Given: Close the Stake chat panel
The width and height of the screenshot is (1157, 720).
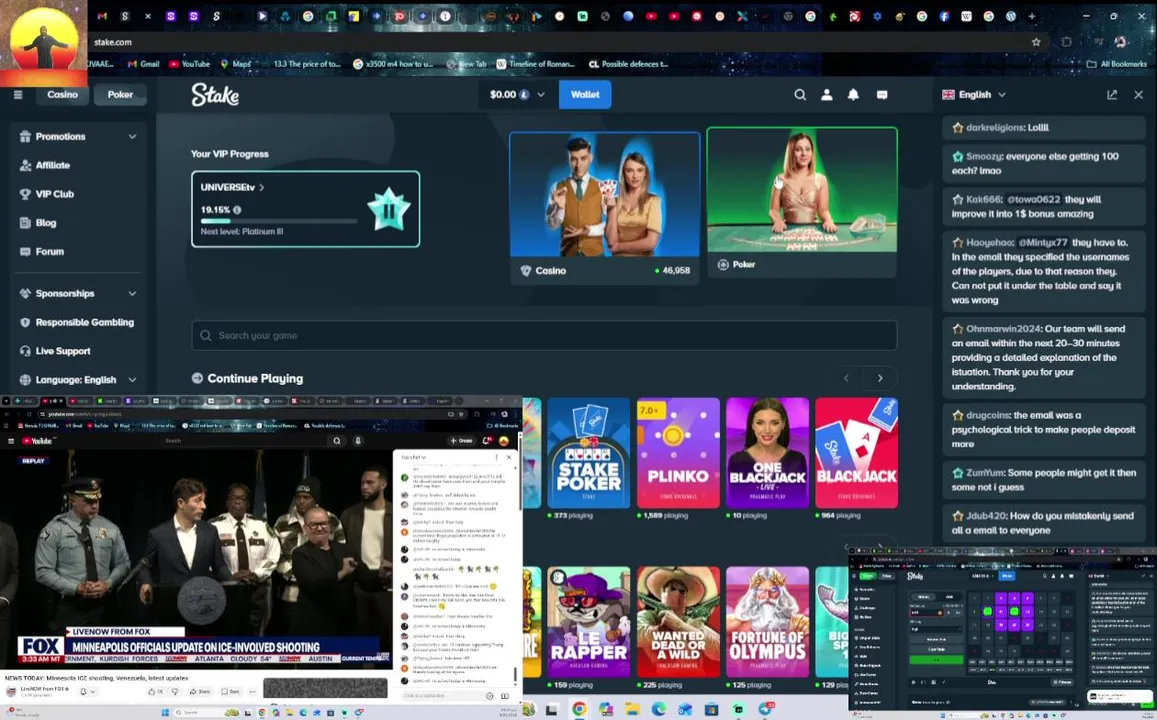Looking at the screenshot, I should [x=1139, y=94].
